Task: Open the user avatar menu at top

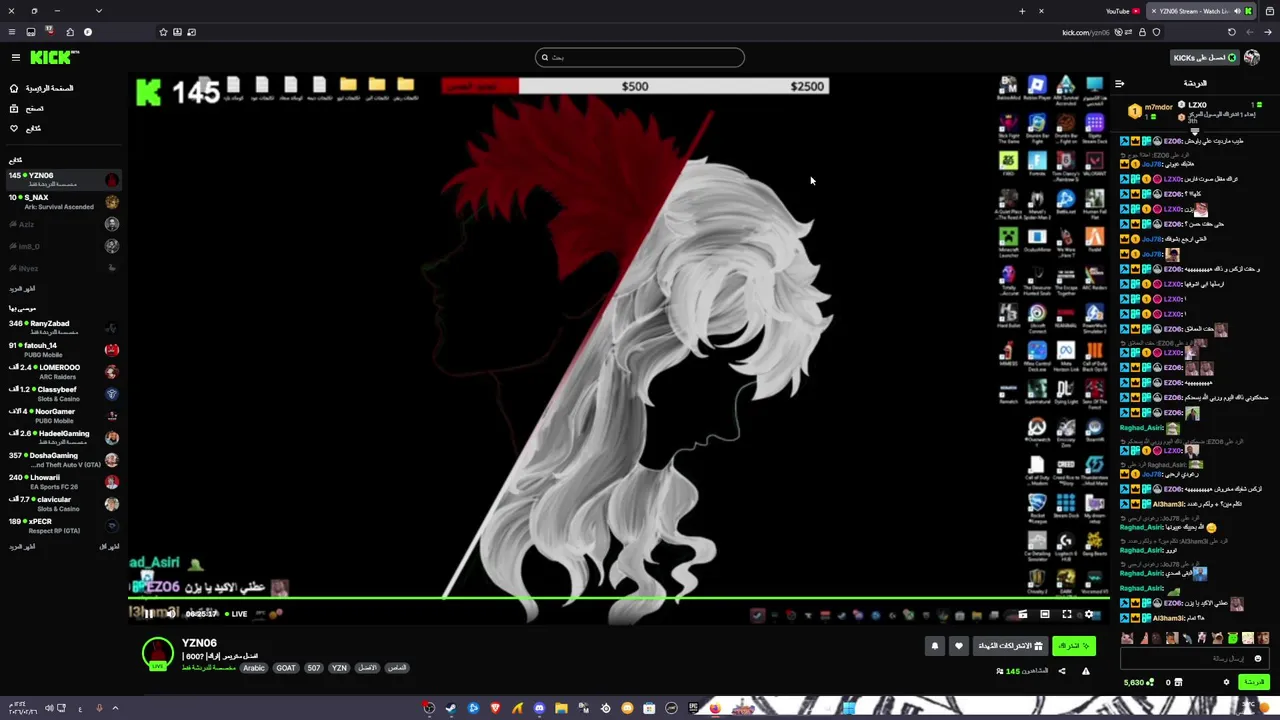Action: 1253,58
